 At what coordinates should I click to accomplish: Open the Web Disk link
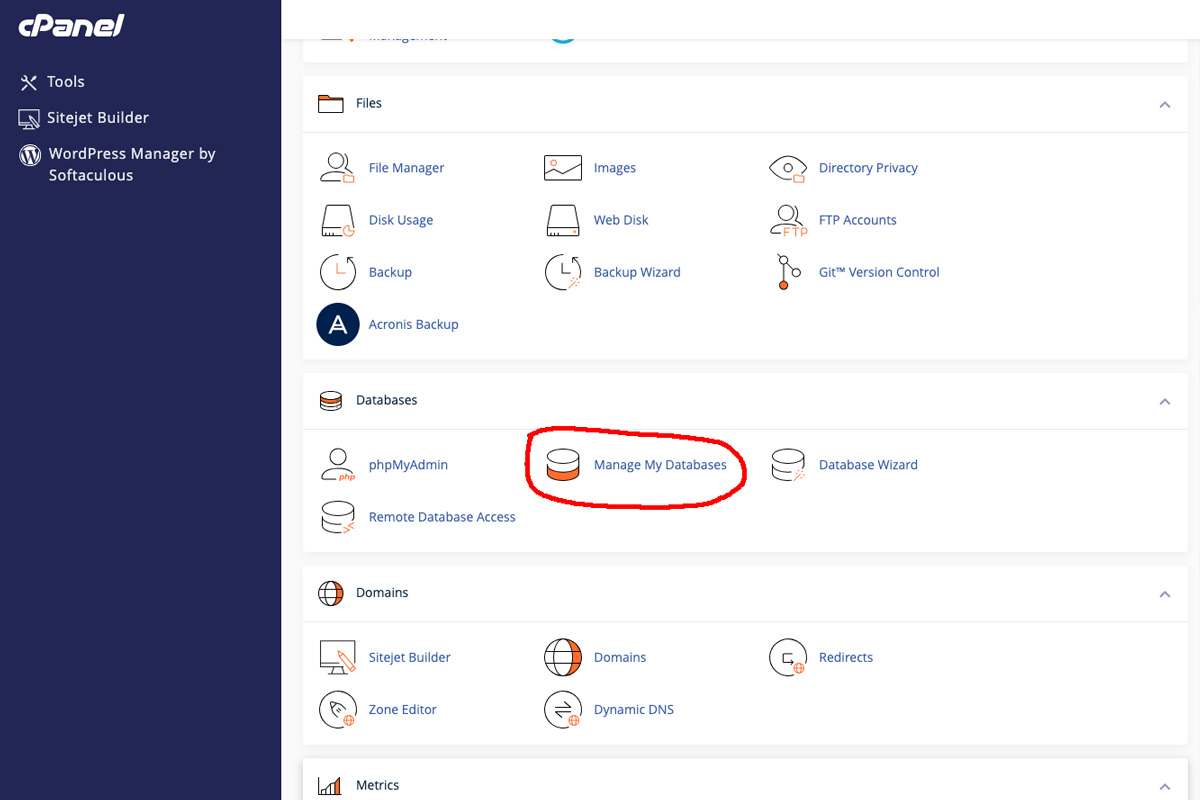coord(621,220)
